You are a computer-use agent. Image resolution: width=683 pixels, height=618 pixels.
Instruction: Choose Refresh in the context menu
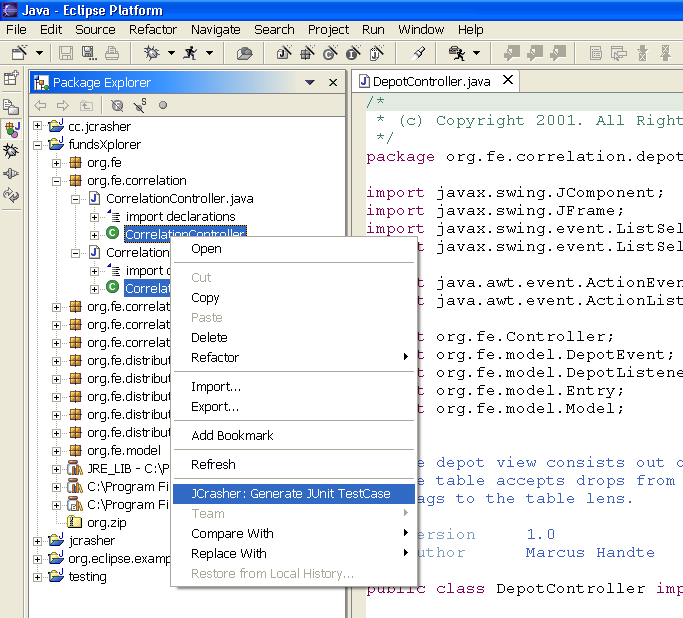pos(294,465)
